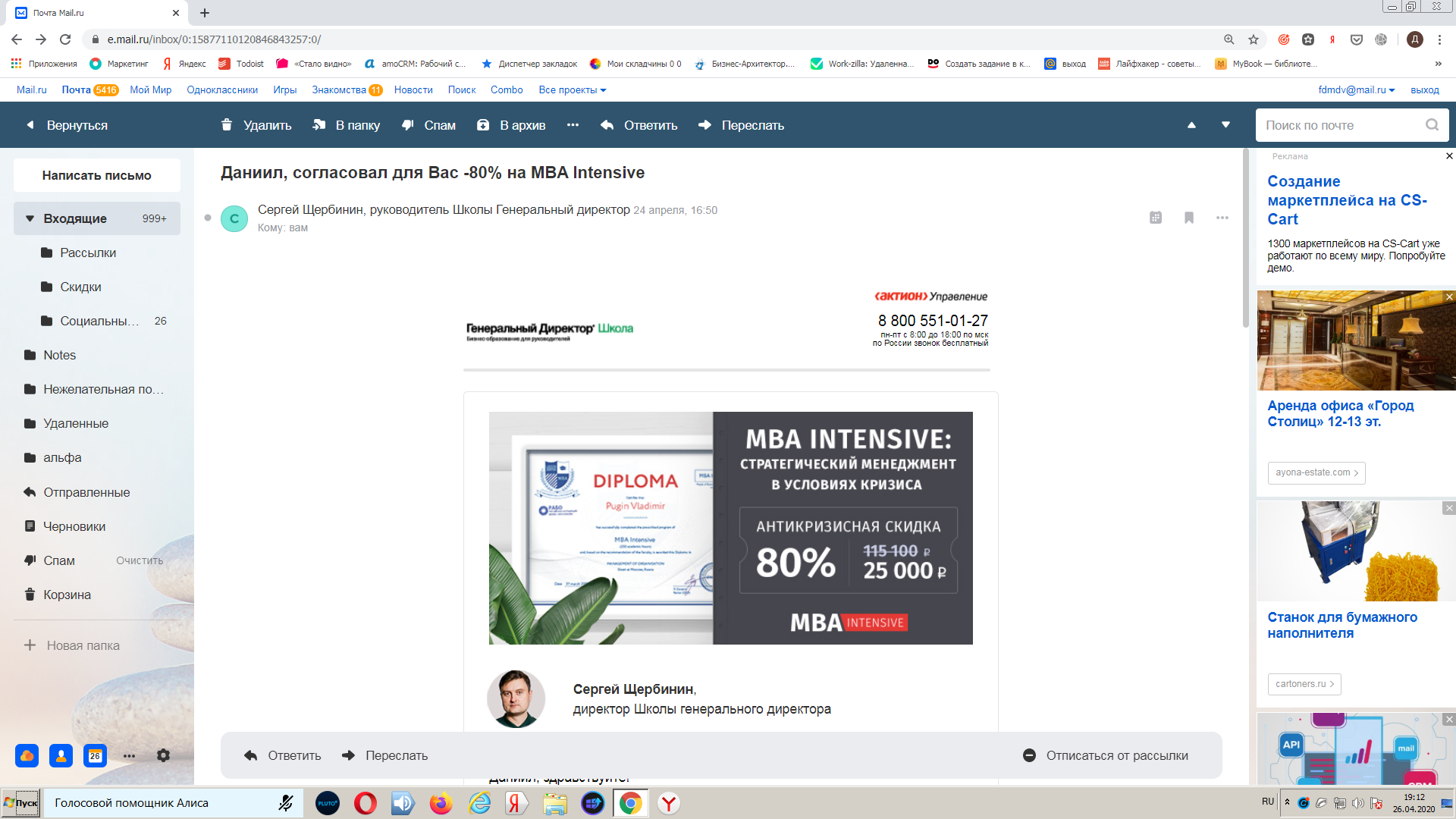The width and height of the screenshot is (1456, 819).
Task: Click the ayona-estate.com ad button
Action: pos(1316,472)
